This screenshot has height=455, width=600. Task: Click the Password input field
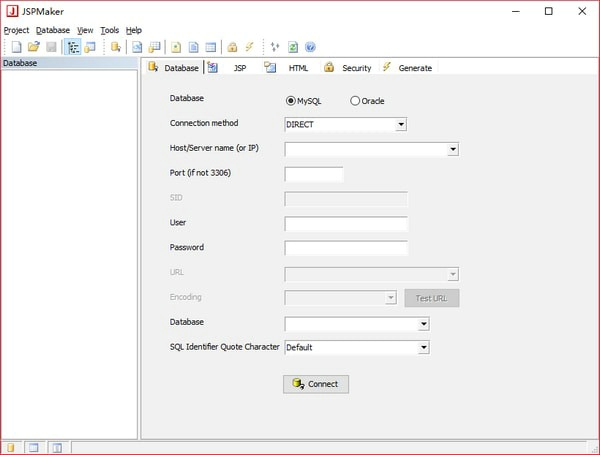[346, 249]
